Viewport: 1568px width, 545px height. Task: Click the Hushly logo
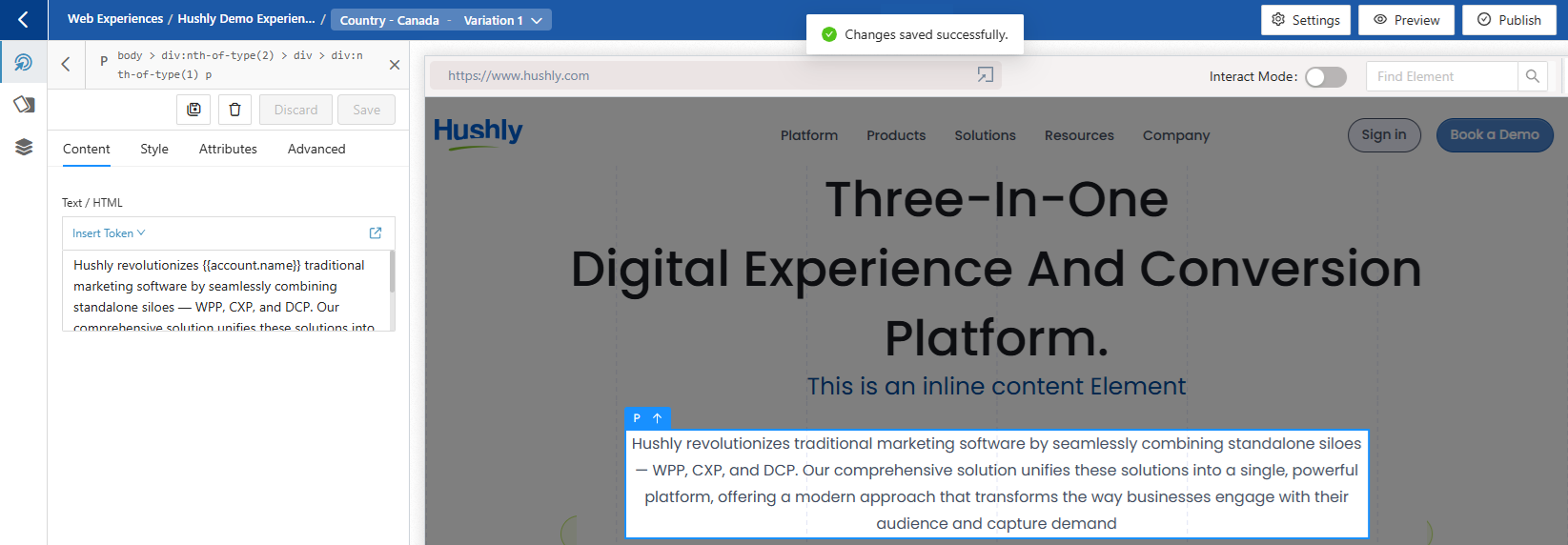coord(478,132)
